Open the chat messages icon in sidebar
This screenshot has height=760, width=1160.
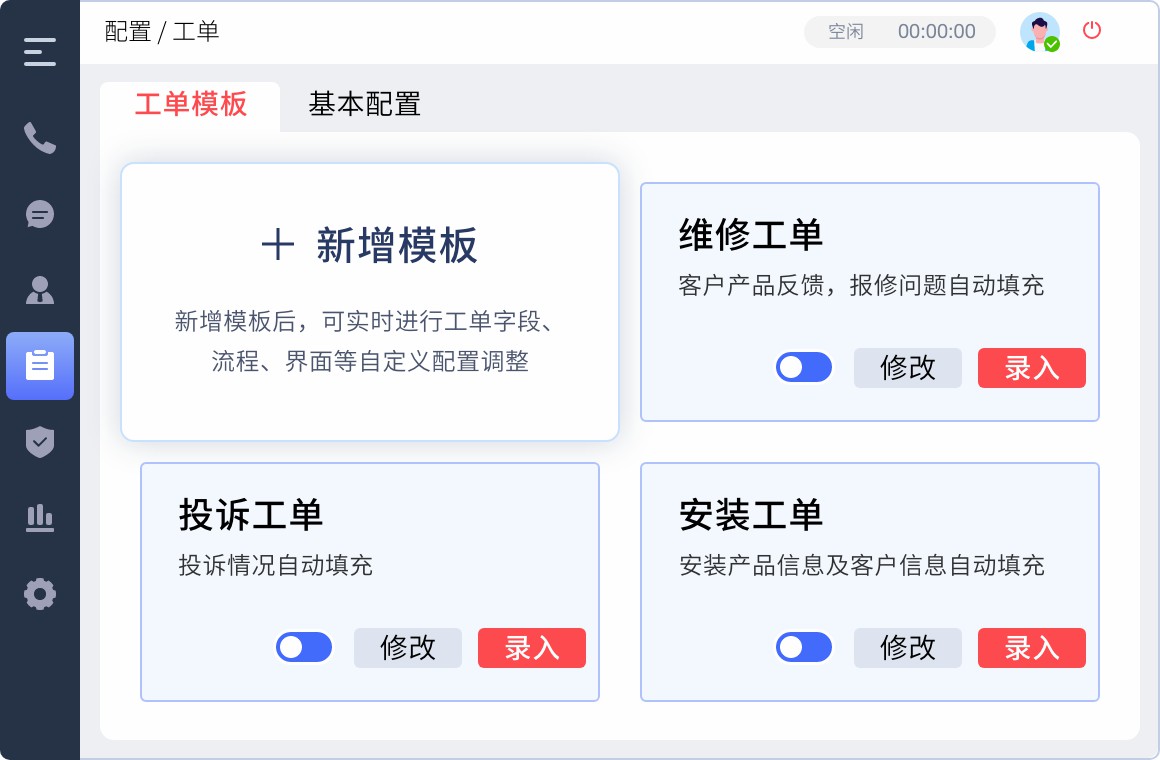click(40, 214)
